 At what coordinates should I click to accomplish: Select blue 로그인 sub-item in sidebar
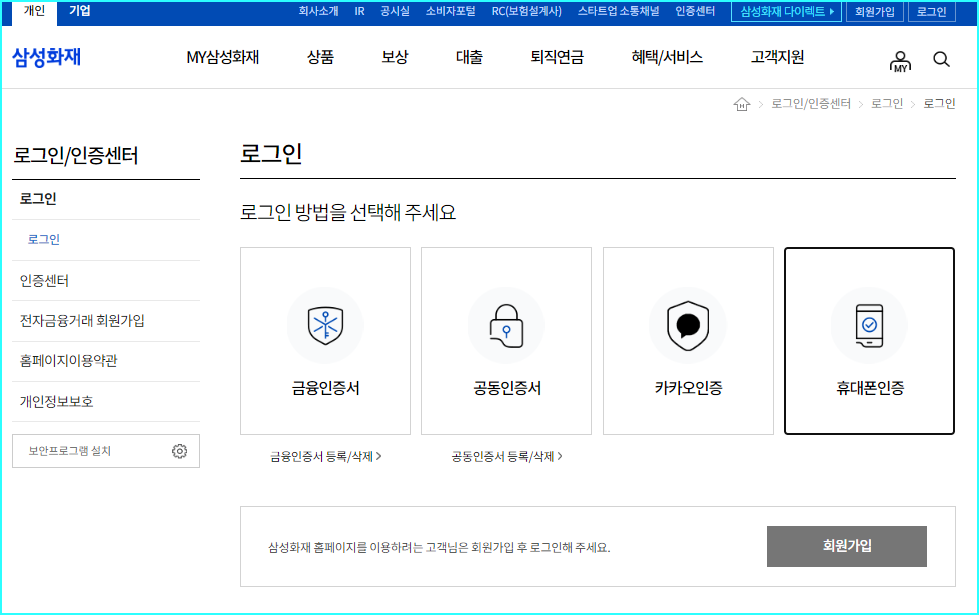pyautogui.click(x=44, y=240)
